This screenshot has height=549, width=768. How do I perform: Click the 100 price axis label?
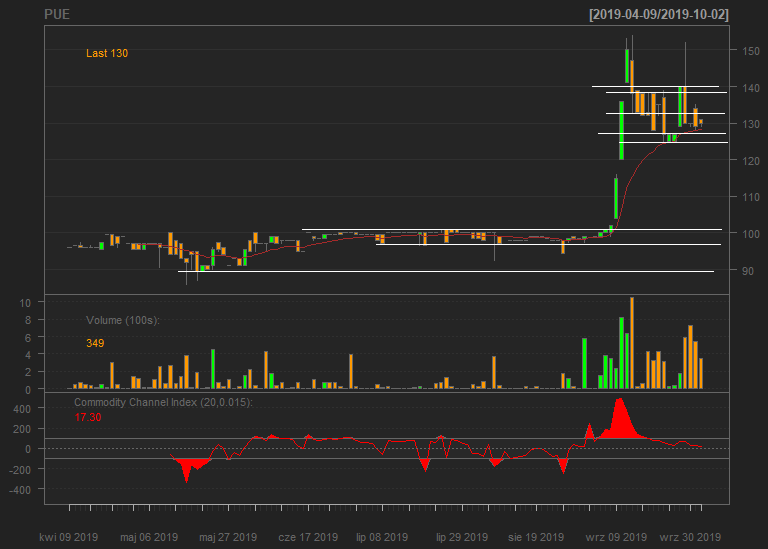[751, 234]
